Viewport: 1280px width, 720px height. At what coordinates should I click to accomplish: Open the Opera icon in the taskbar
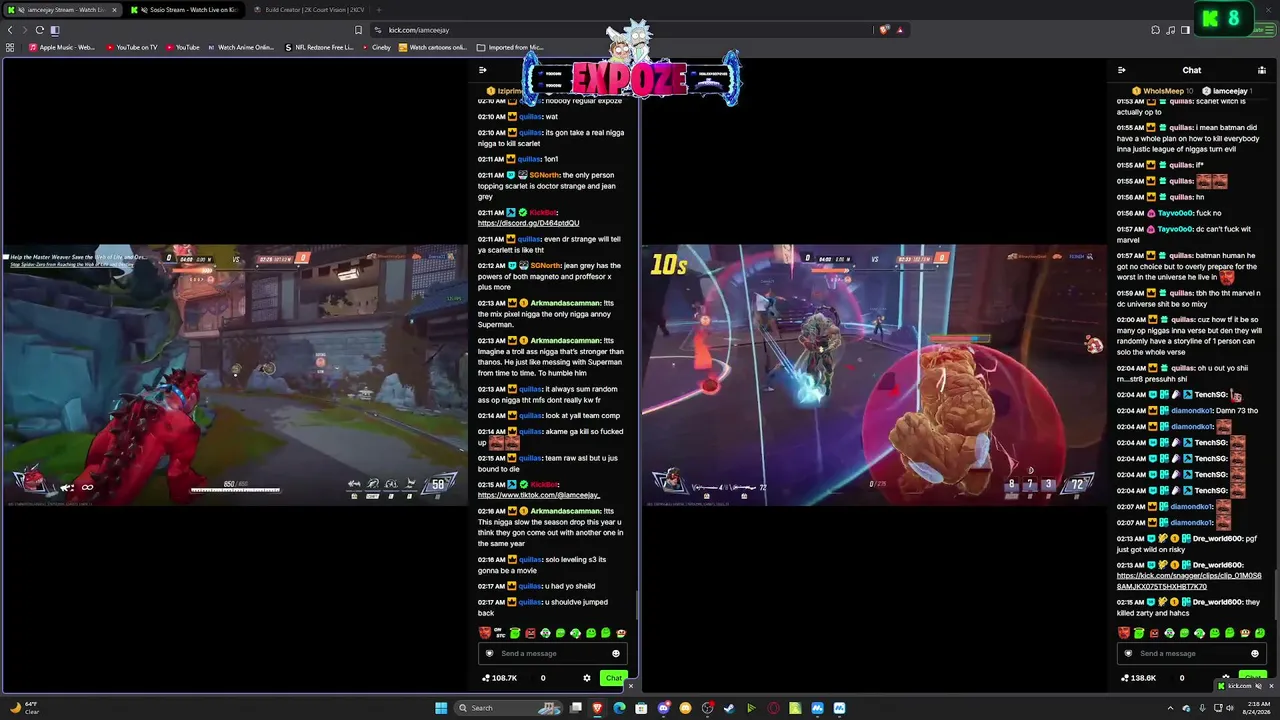773,708
